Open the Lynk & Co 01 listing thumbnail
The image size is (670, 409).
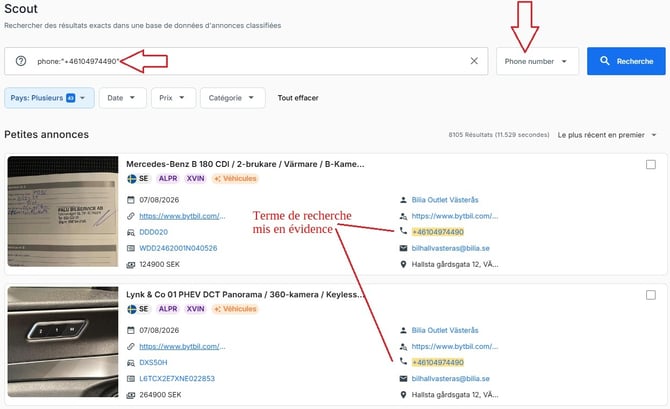[63, 342]
